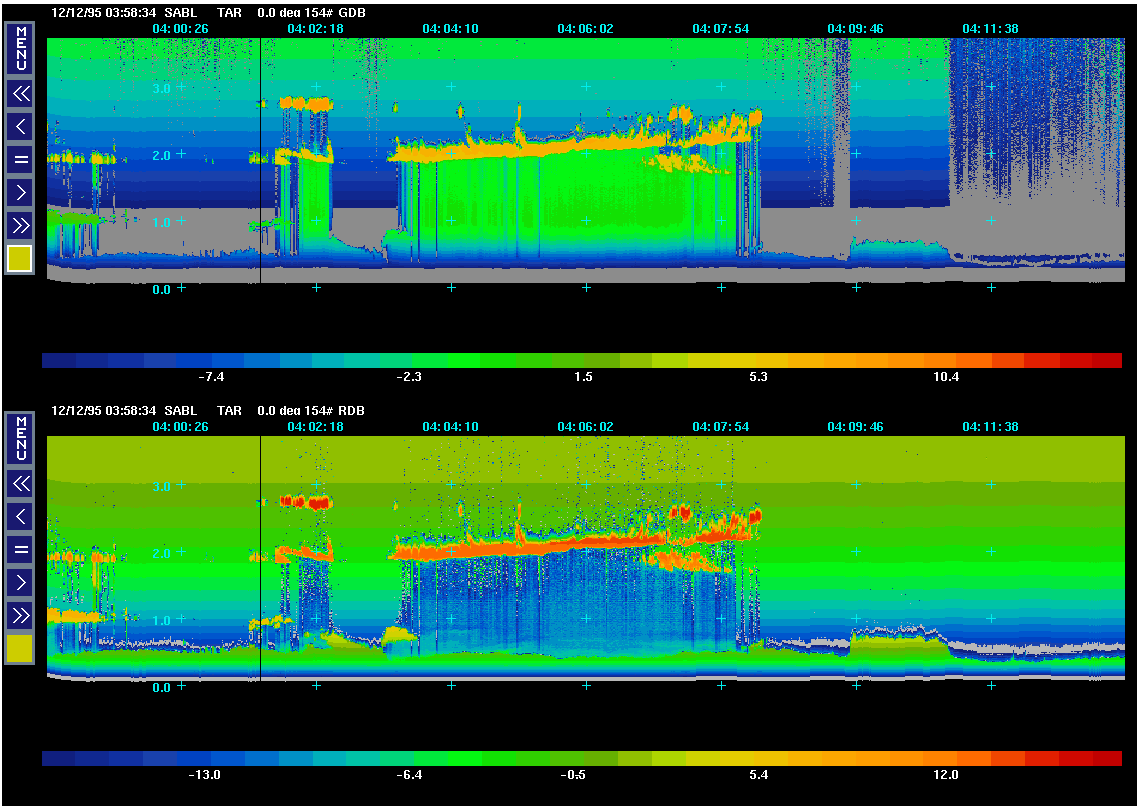1141x810 pixels.
Task: Step back with single-left arrow in RDB panel
Action: click(x=20, y=517)
